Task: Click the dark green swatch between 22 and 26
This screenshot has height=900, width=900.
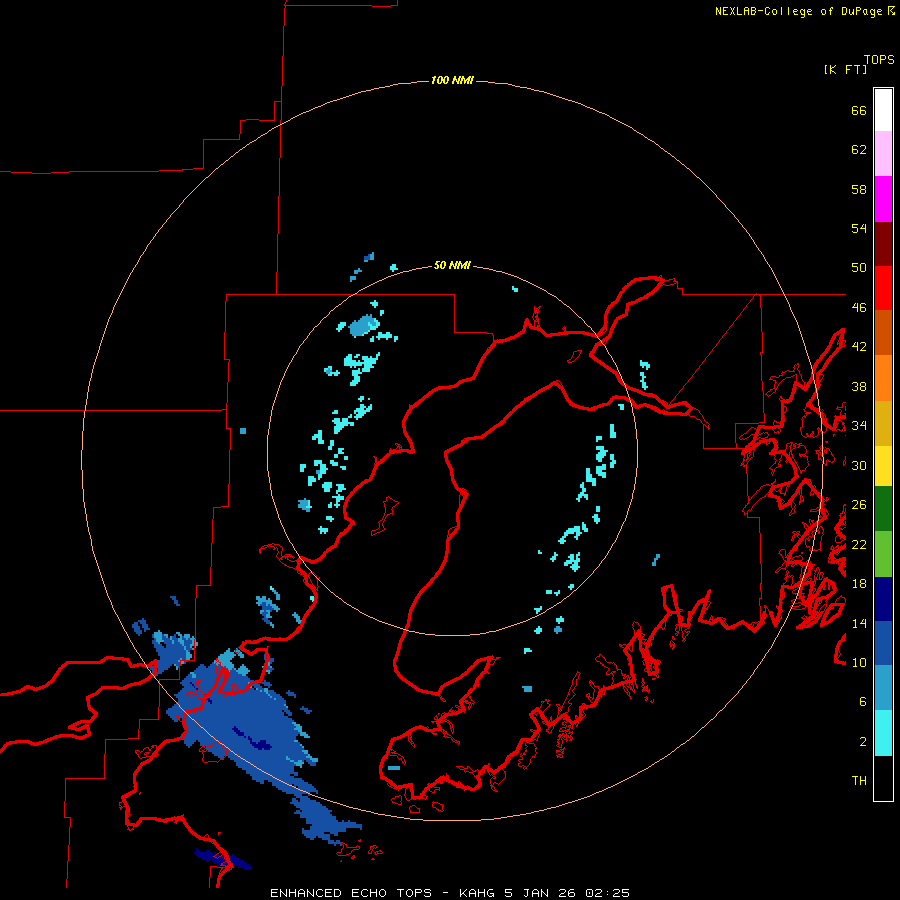Action: [883, 509]
